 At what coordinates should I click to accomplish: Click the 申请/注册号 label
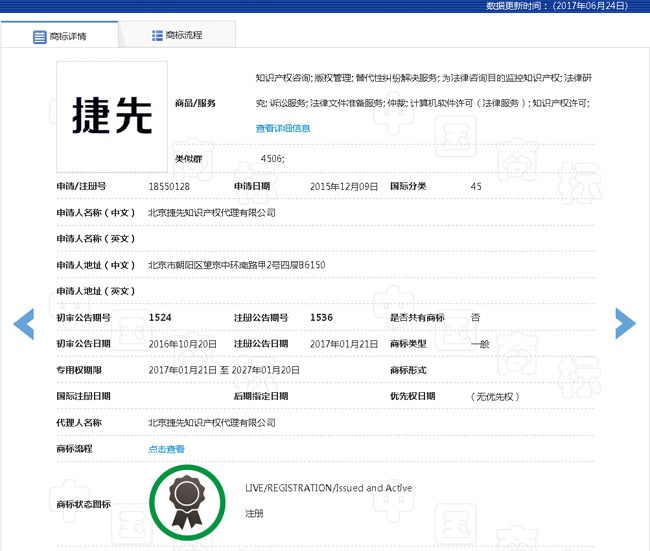[81, 187]
